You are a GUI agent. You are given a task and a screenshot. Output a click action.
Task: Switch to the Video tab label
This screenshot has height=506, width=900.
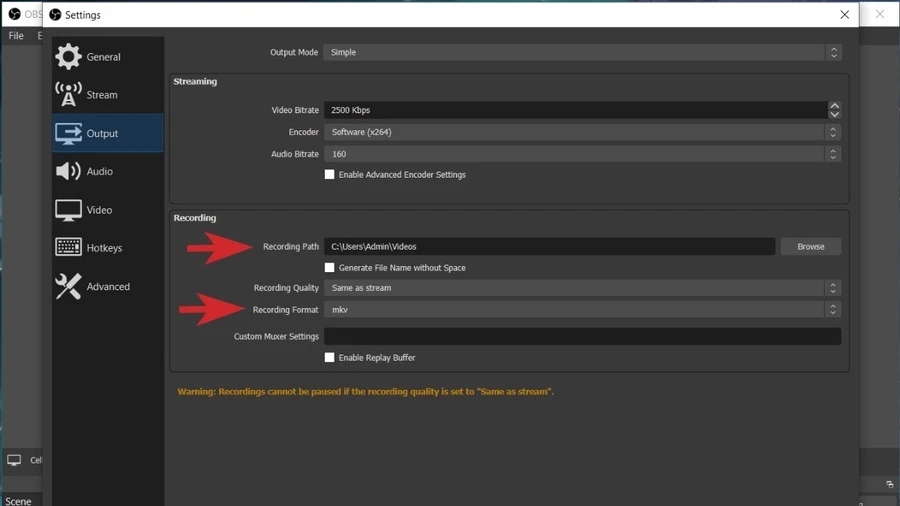click(99, 210)
